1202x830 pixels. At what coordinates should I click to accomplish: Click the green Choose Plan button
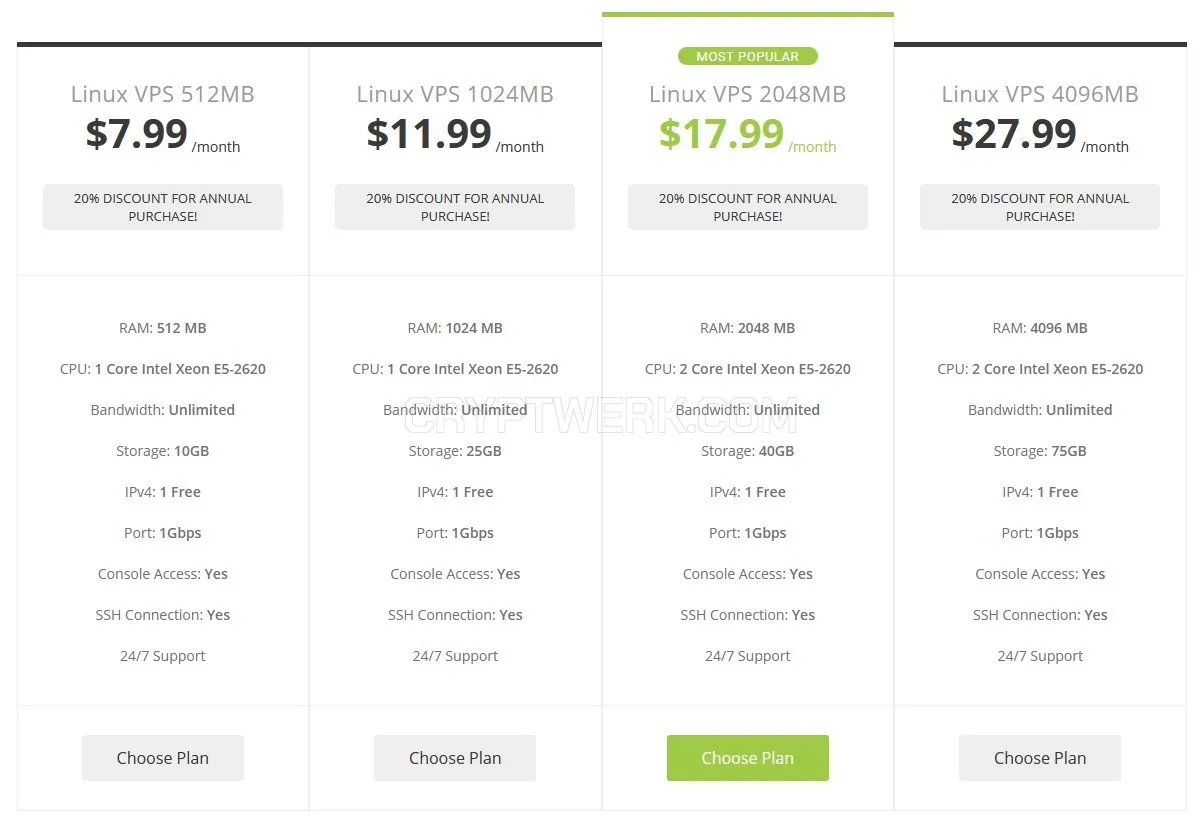748,758
